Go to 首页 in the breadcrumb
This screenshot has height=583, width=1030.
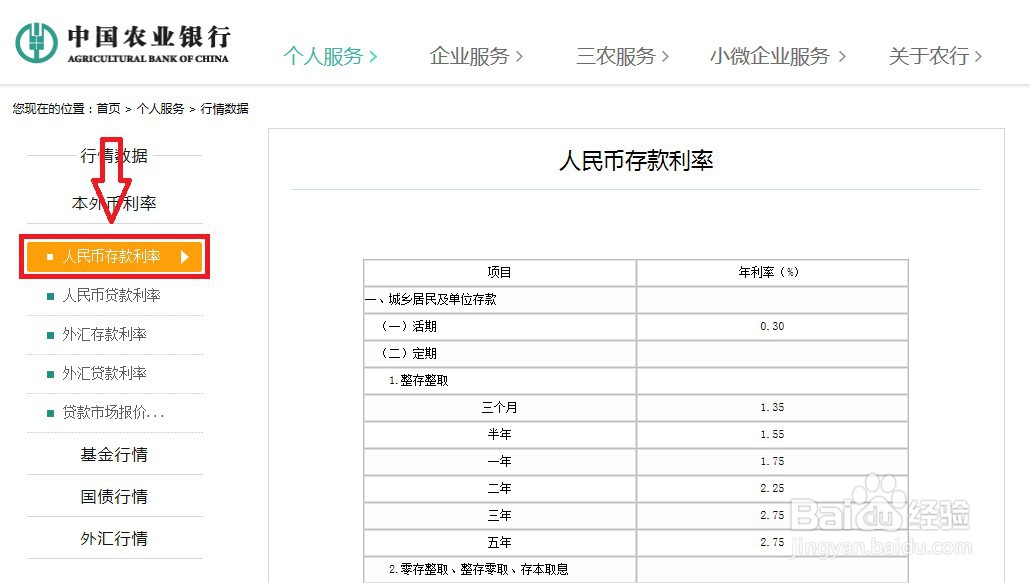(108, 108)
